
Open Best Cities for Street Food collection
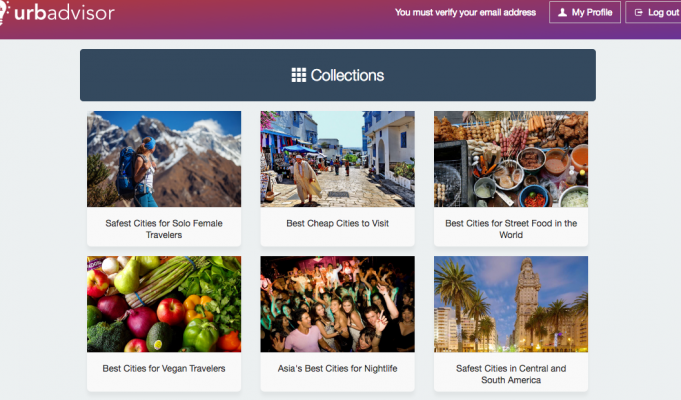pyautogui.click(x=511, y=229)
